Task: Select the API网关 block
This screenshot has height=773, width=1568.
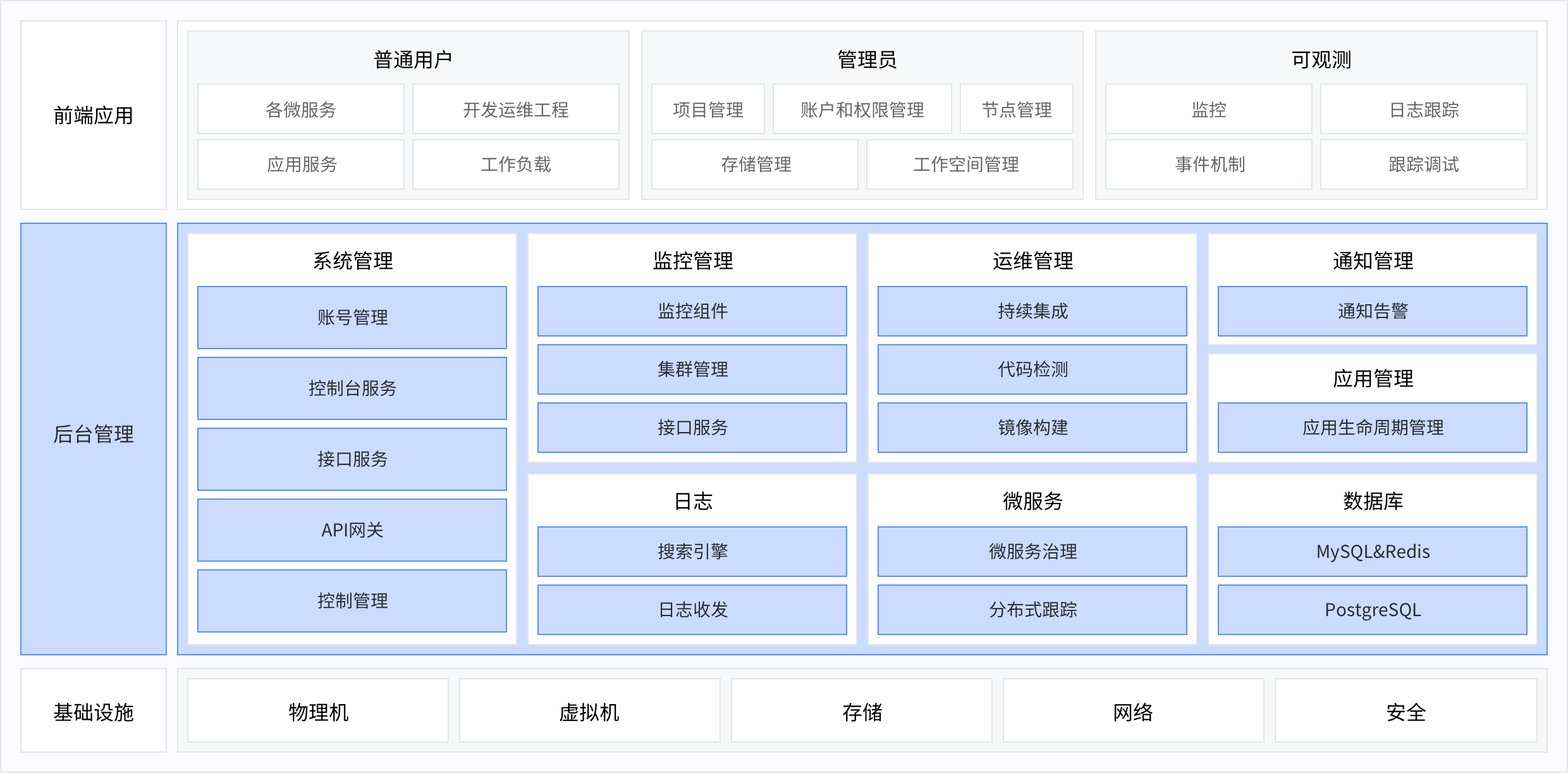Action: click(352, 530)
